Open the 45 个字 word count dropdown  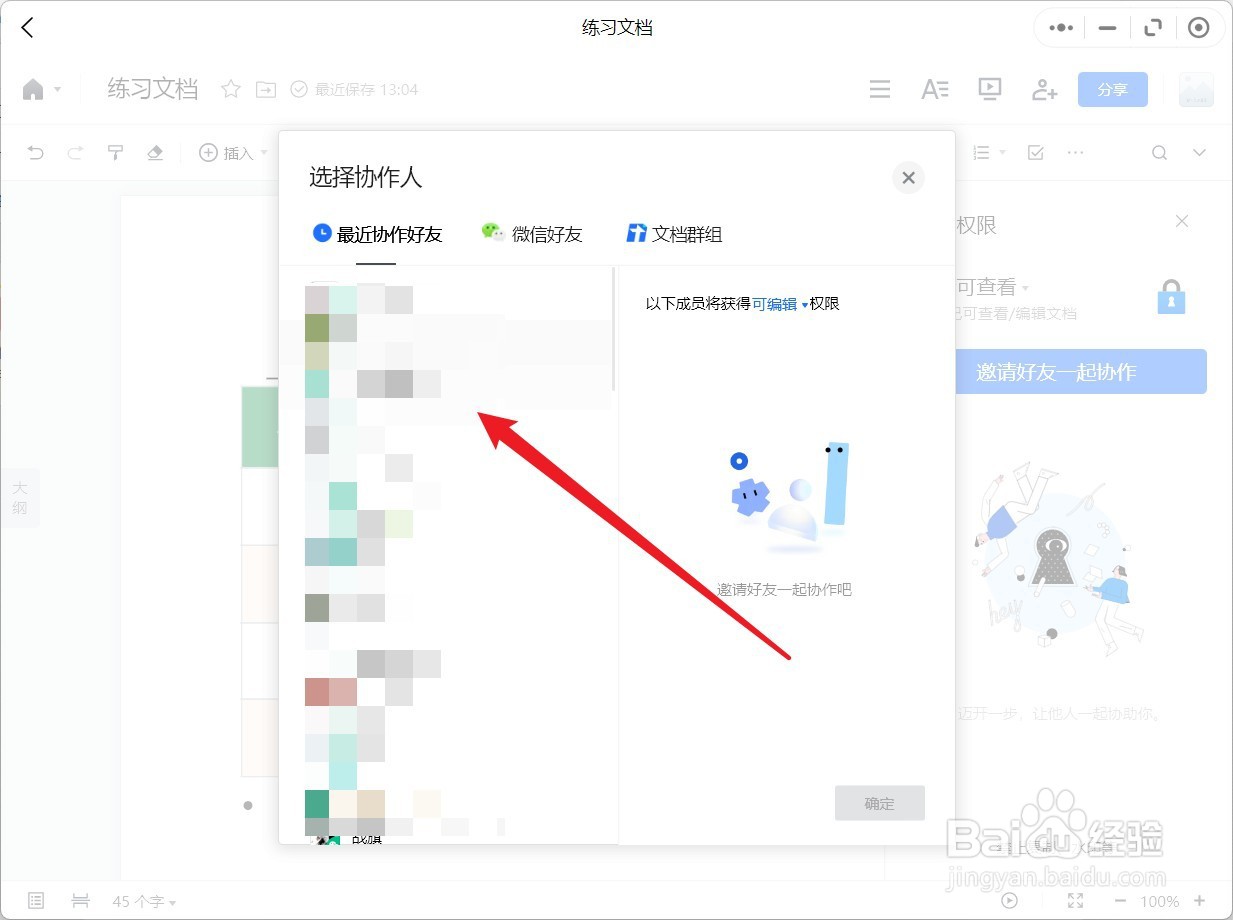pos(144,902)
